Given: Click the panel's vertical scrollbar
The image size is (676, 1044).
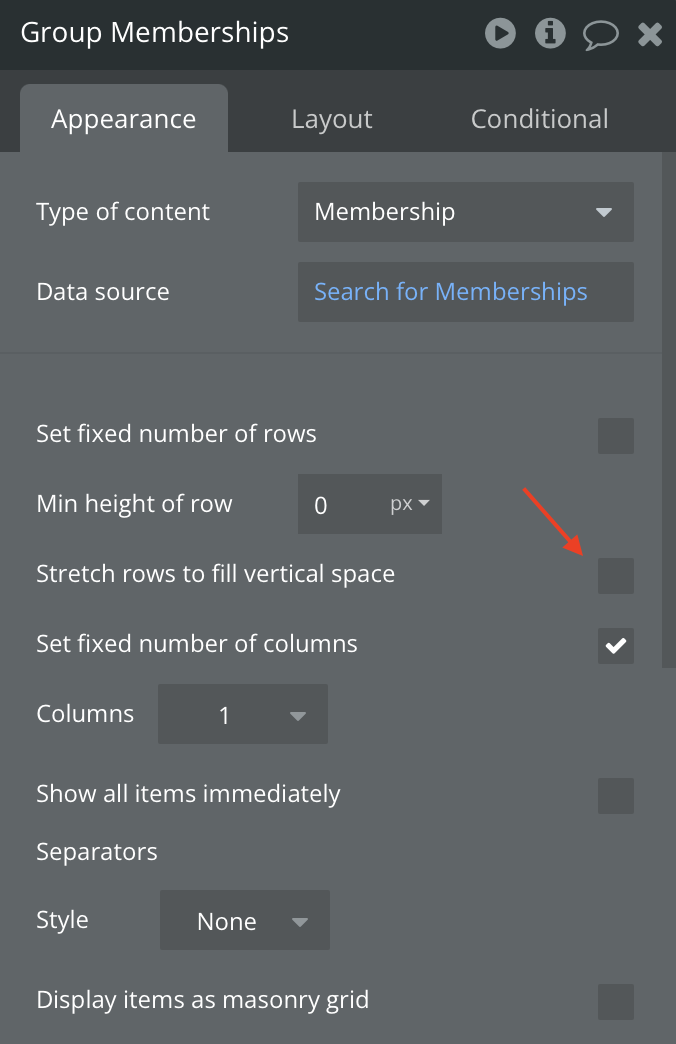Looking at the screenshot, I should pos(668,410).
